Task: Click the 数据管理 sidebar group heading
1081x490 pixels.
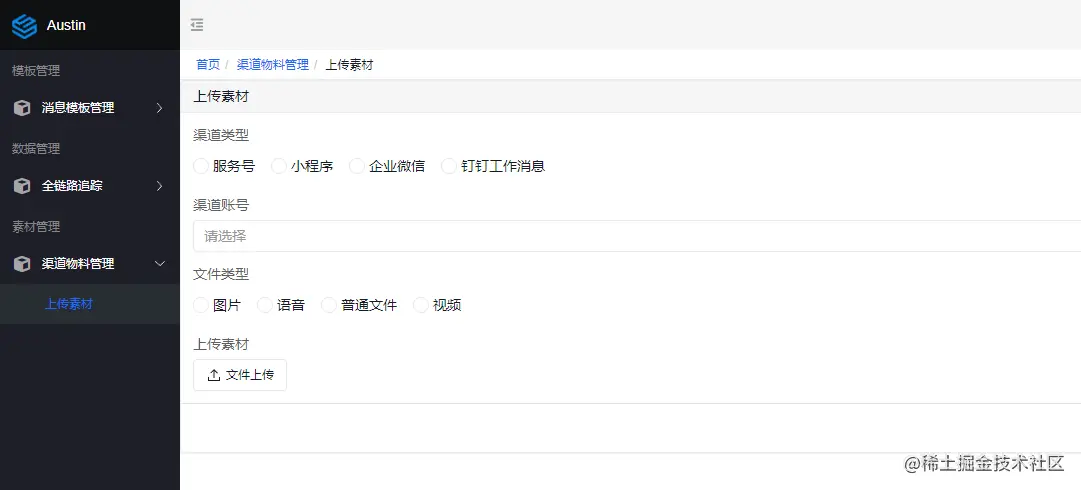Action: pyautogui.click(x=36, y=148)
